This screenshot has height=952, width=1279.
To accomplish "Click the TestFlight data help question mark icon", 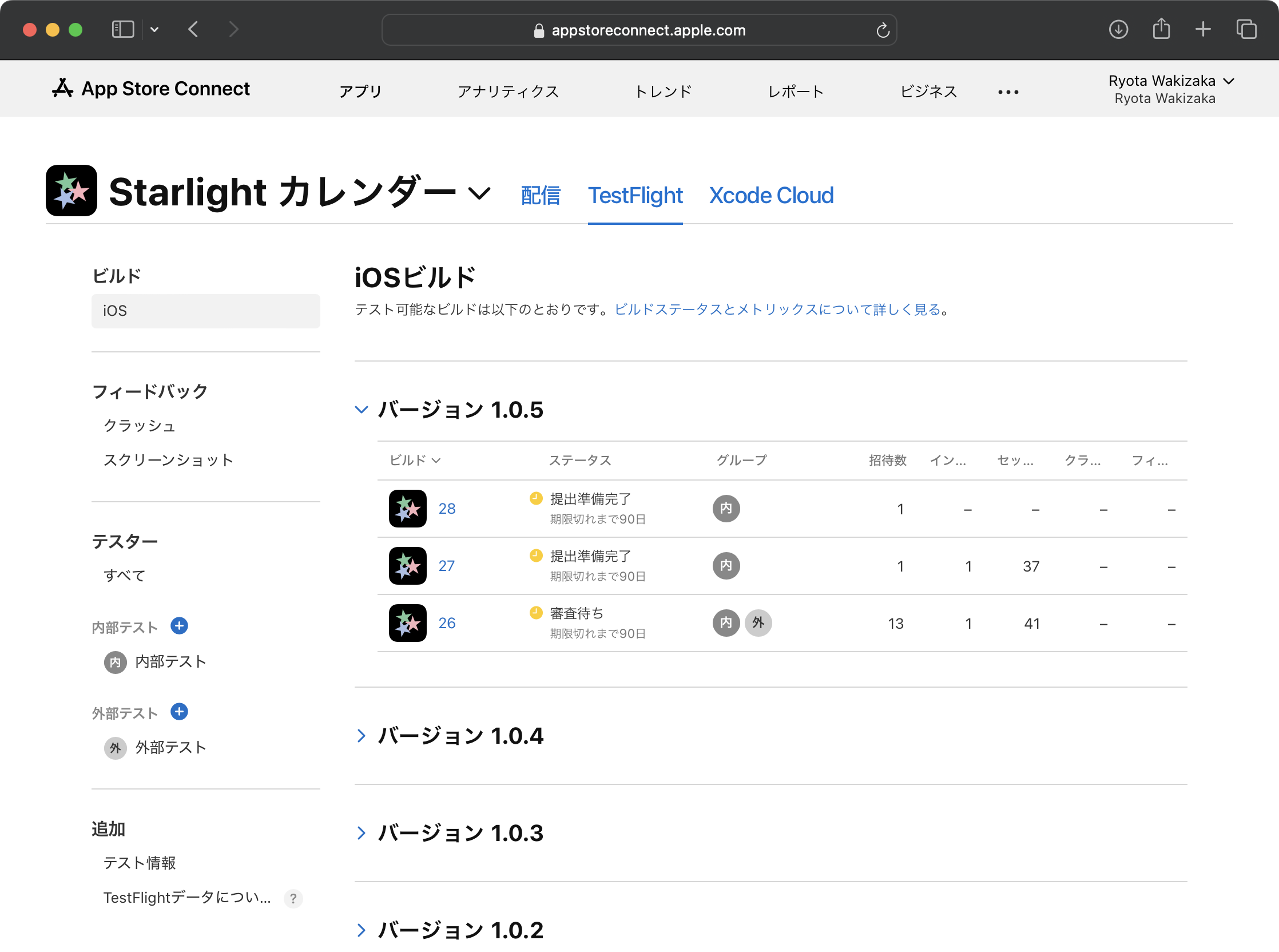I will 293,898.
